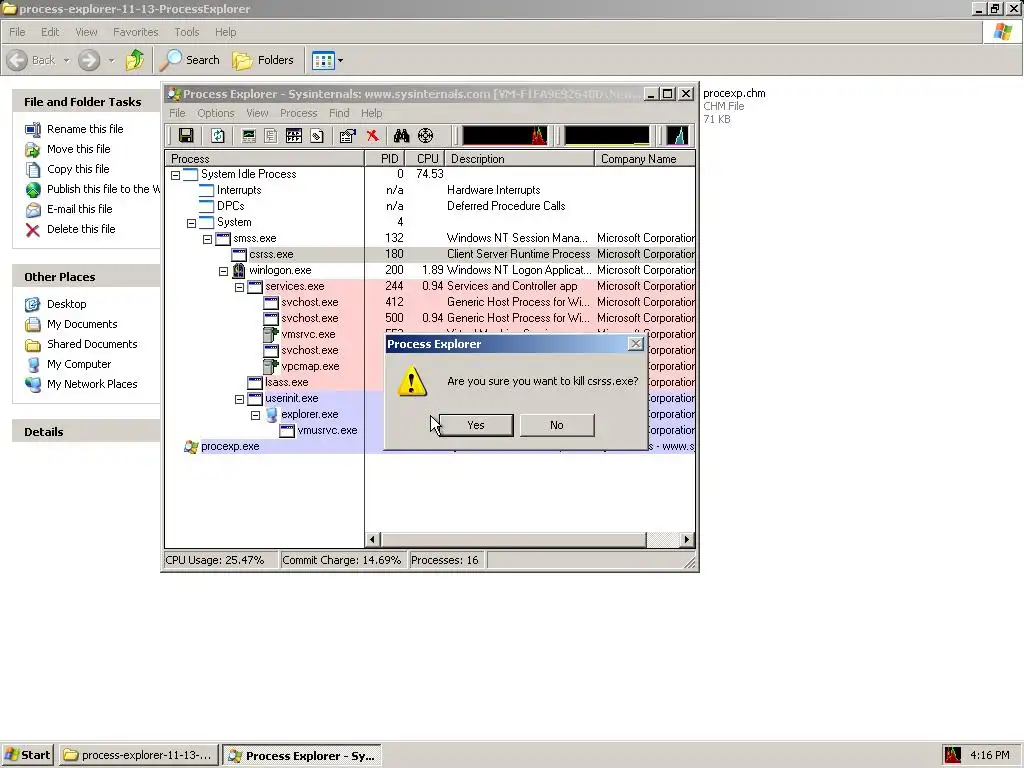The image size is (1024, 768).
Task: Click the binoculars Find icon
Action: pos(401,136)
